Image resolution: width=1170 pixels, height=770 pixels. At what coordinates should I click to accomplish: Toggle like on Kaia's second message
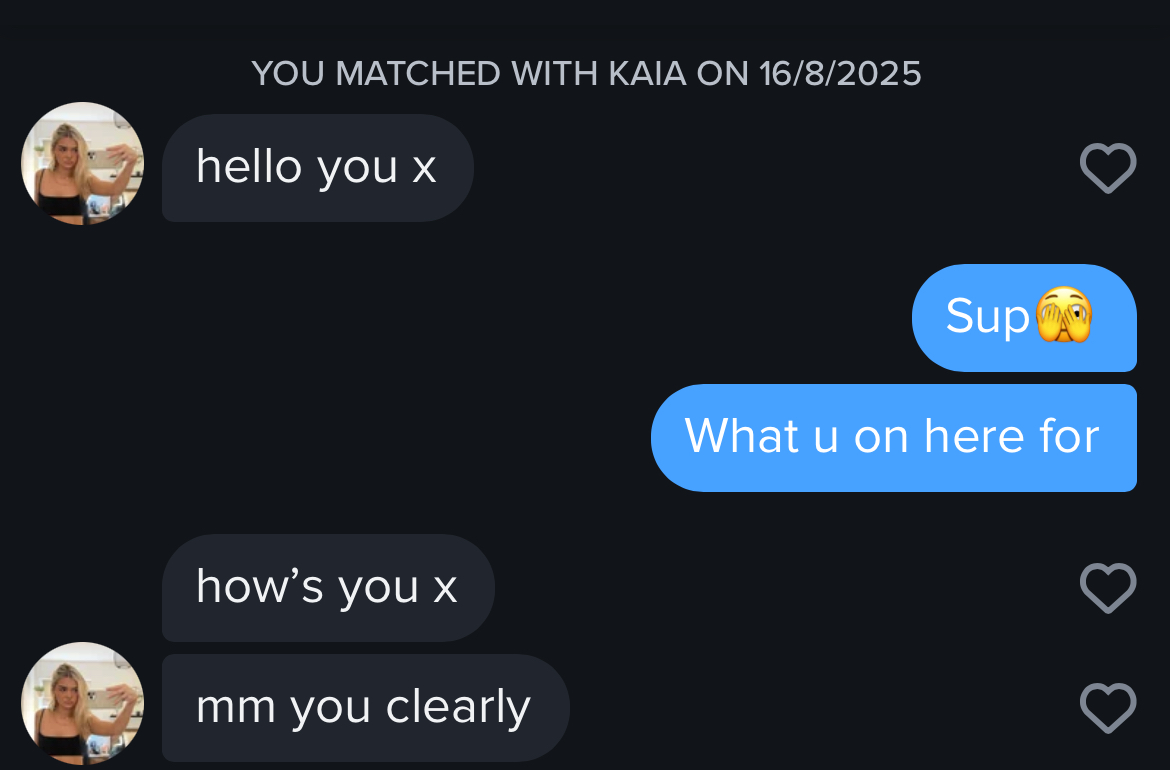tap(1108, 588)
